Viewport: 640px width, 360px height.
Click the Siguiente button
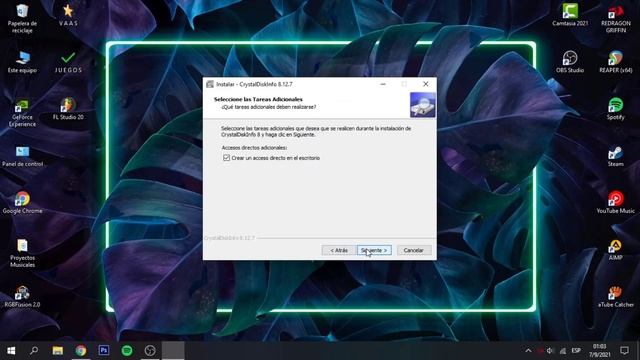click(374, 250)
